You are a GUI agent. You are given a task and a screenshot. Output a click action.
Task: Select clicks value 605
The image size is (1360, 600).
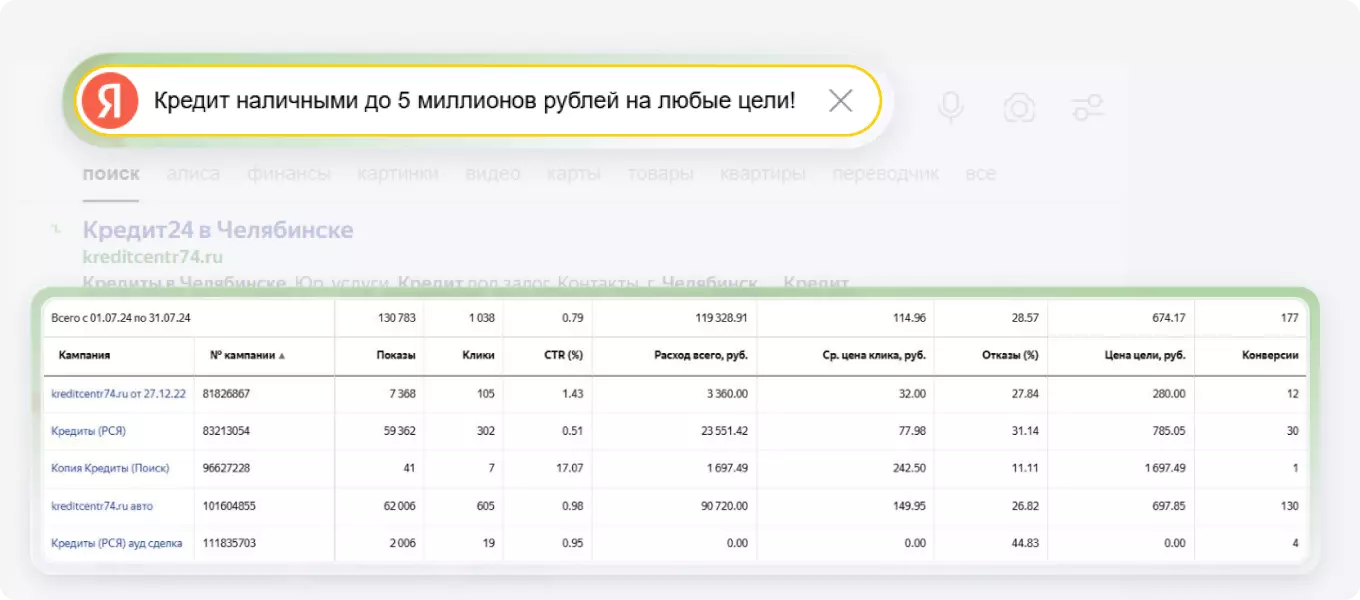486,506
